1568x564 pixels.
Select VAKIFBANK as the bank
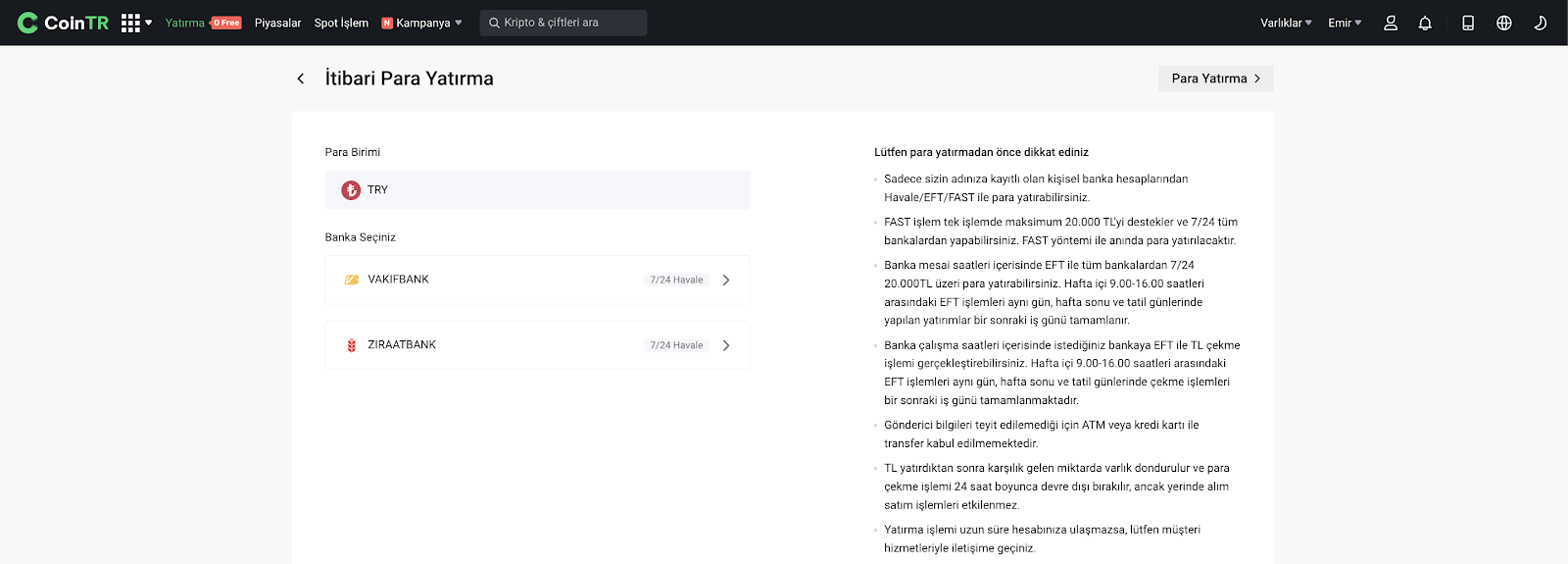tap(537, 280)
